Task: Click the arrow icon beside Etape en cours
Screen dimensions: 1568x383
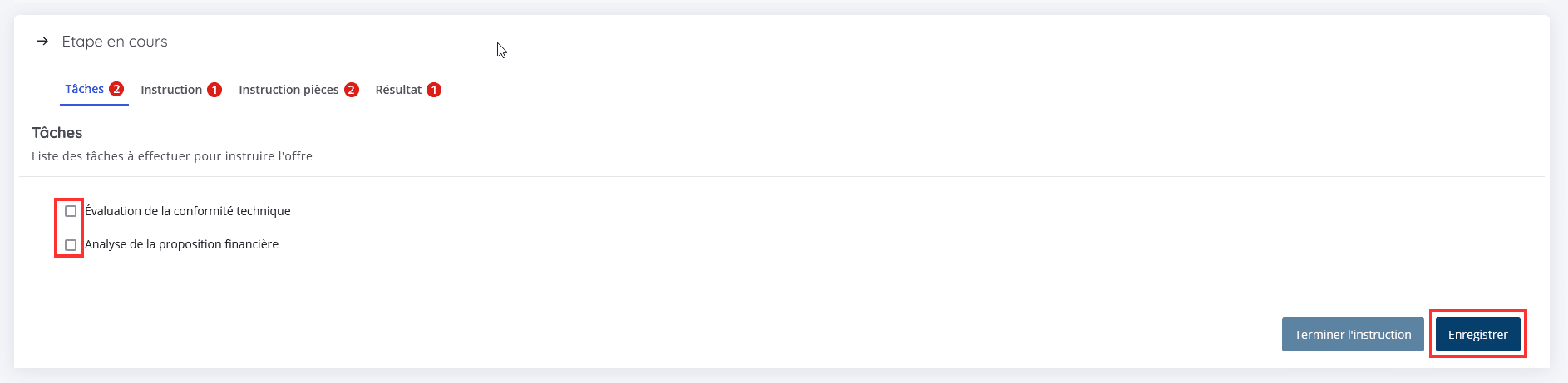Action: coord(42,41)
